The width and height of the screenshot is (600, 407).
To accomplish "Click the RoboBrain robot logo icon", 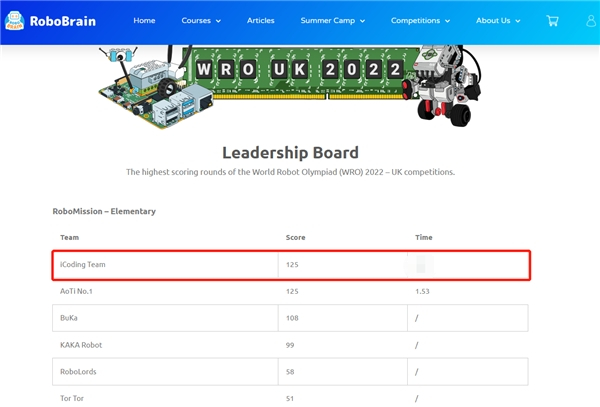I will [15, 21].
